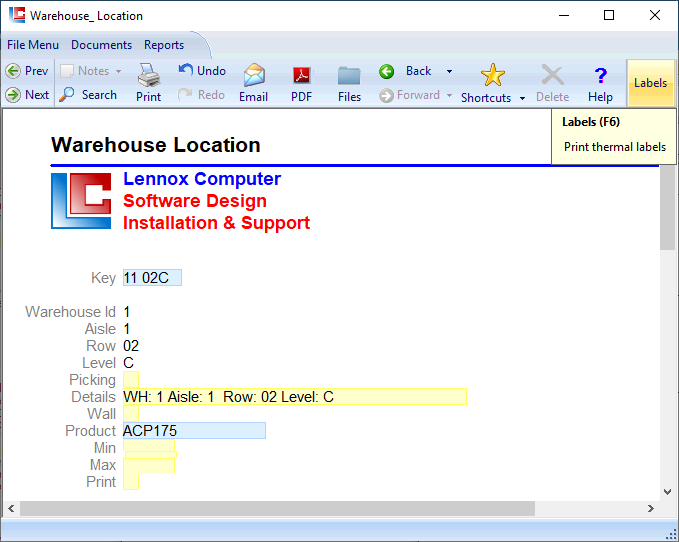Click the Level value C

tap(129, 363)
